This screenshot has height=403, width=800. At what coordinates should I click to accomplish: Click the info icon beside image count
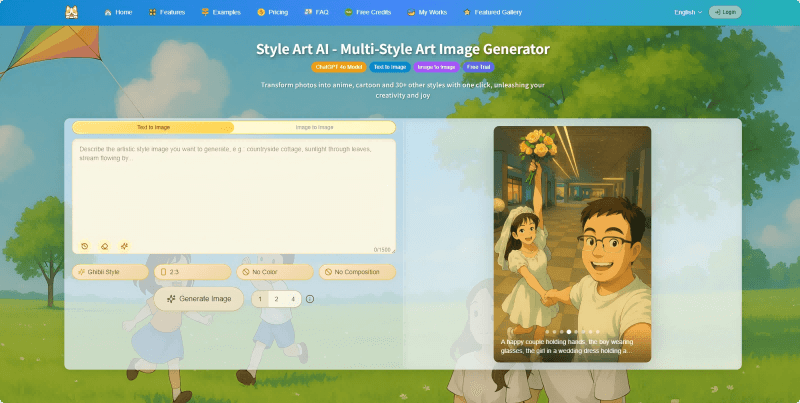coord(310,299)
